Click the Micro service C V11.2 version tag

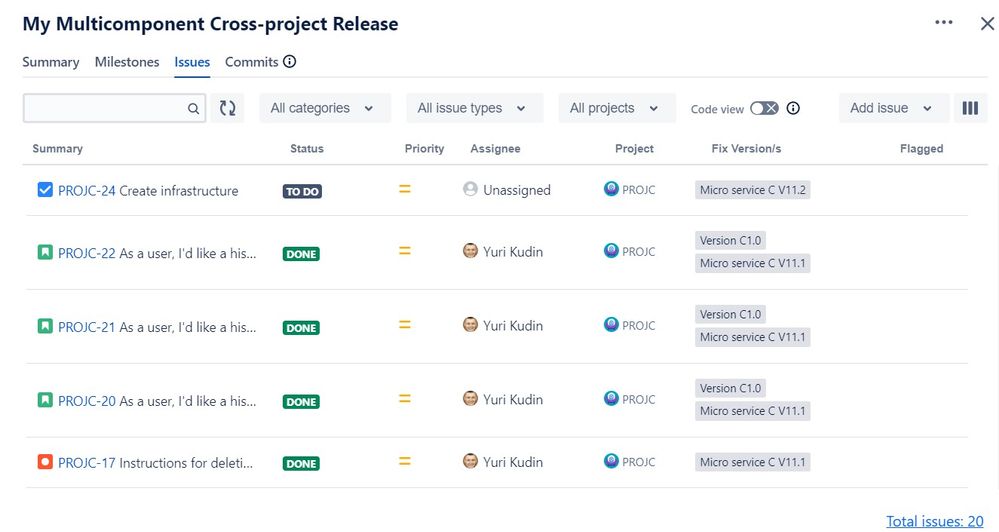[752, 190]
